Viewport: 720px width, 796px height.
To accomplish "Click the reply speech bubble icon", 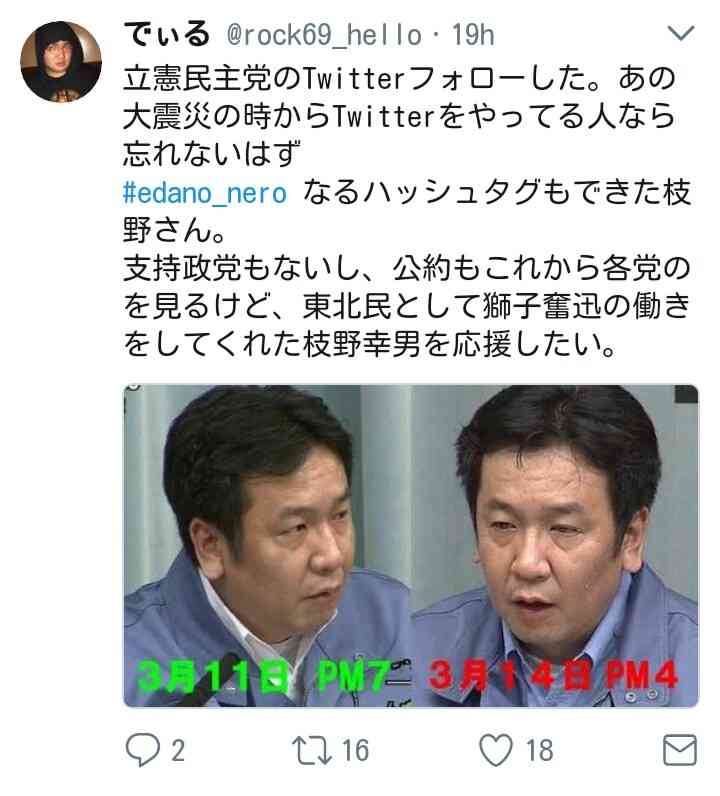I will click(x=143, y=749).
